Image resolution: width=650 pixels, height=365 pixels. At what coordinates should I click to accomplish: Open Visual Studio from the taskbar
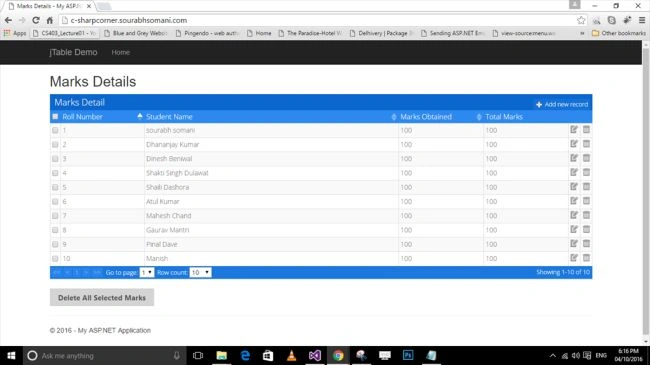click(x=315, y=355)
